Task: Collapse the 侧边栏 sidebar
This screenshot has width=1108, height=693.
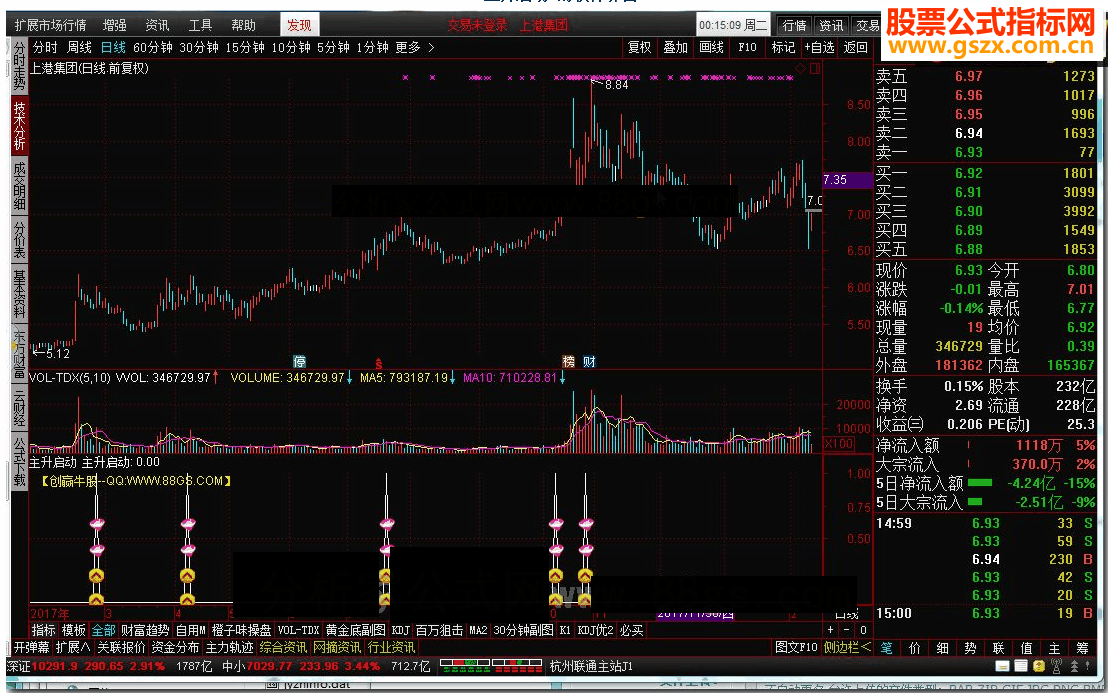Action: pos(847,647)
